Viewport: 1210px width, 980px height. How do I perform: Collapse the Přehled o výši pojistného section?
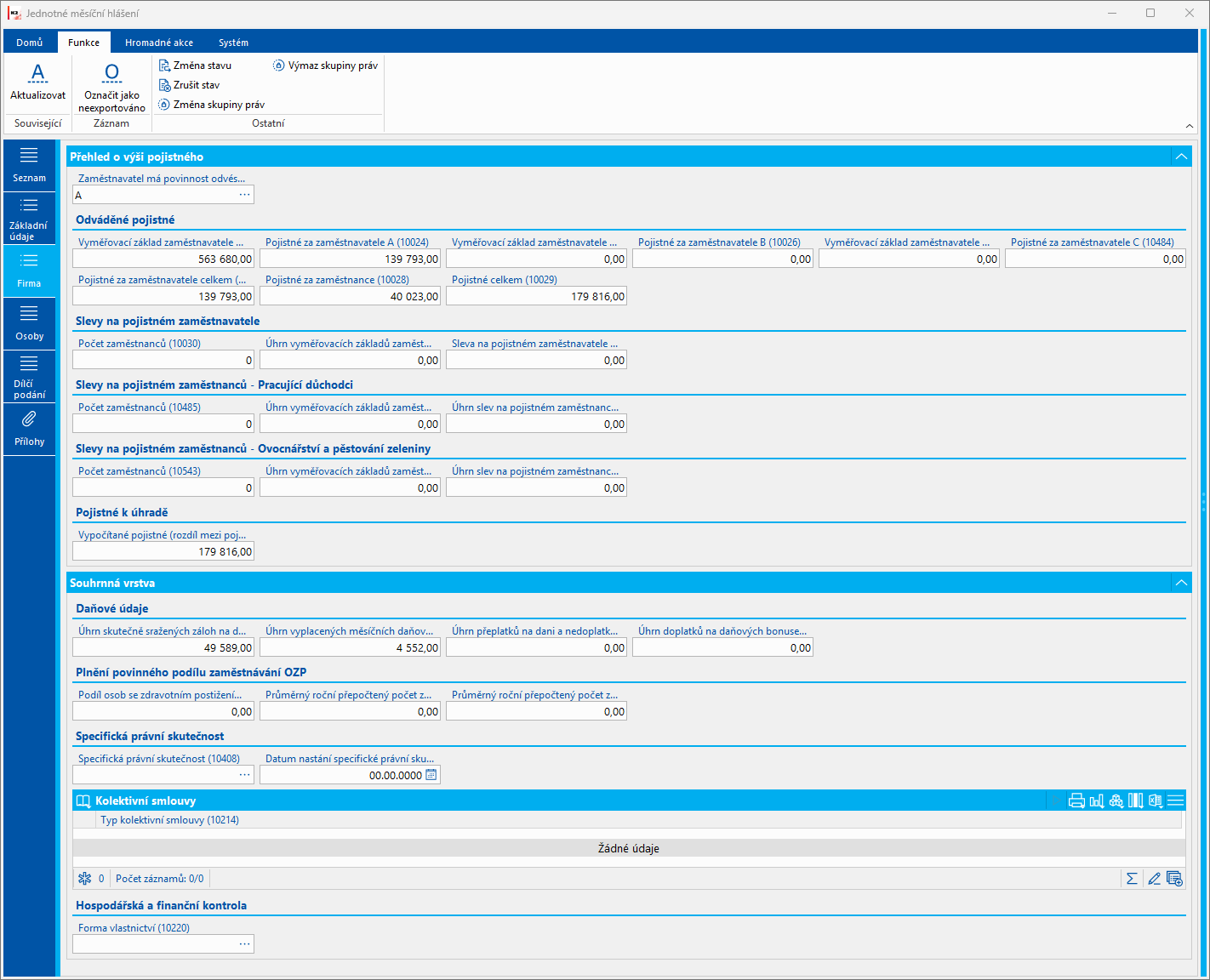click(1181, 157)
